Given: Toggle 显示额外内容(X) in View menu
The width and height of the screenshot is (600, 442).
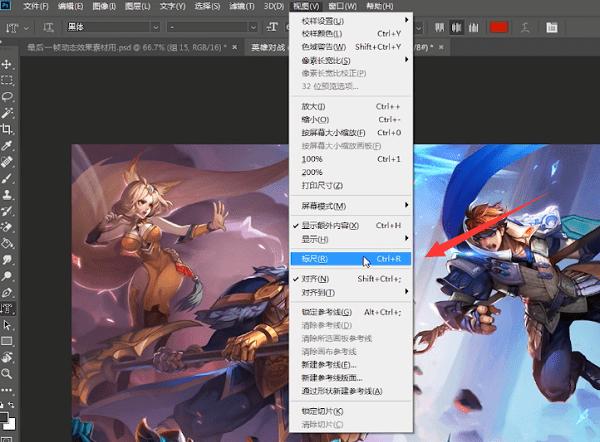Looking at the screenshot, I should 350,226.
